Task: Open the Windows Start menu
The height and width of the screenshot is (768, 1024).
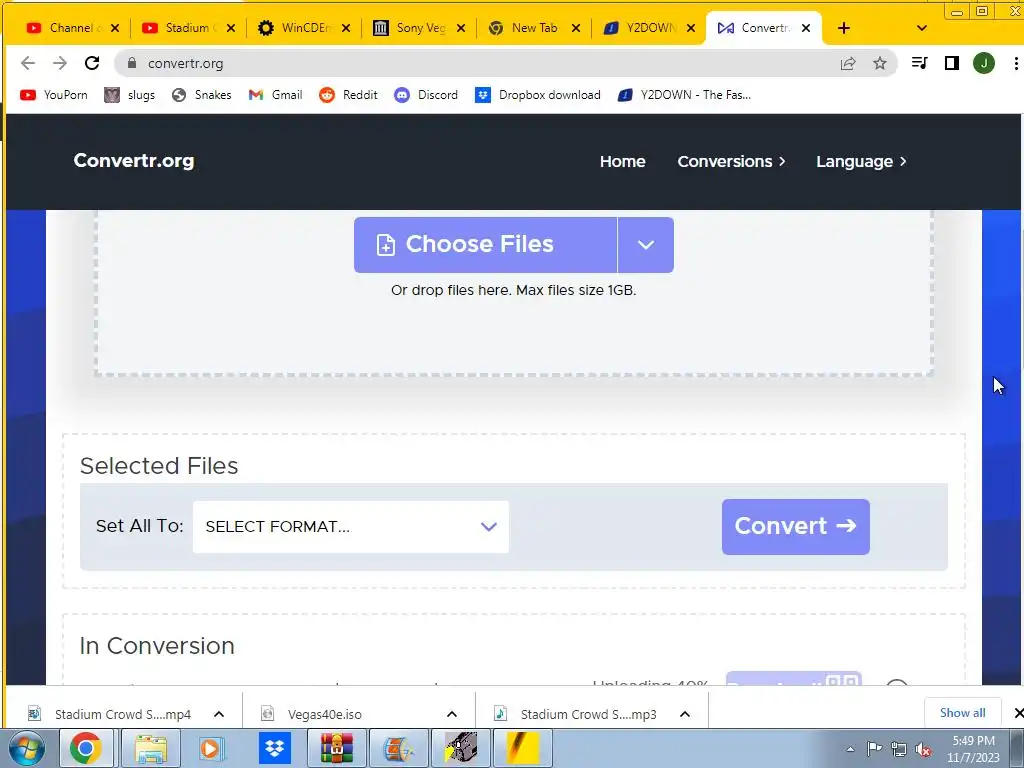Action: point(27,748)
